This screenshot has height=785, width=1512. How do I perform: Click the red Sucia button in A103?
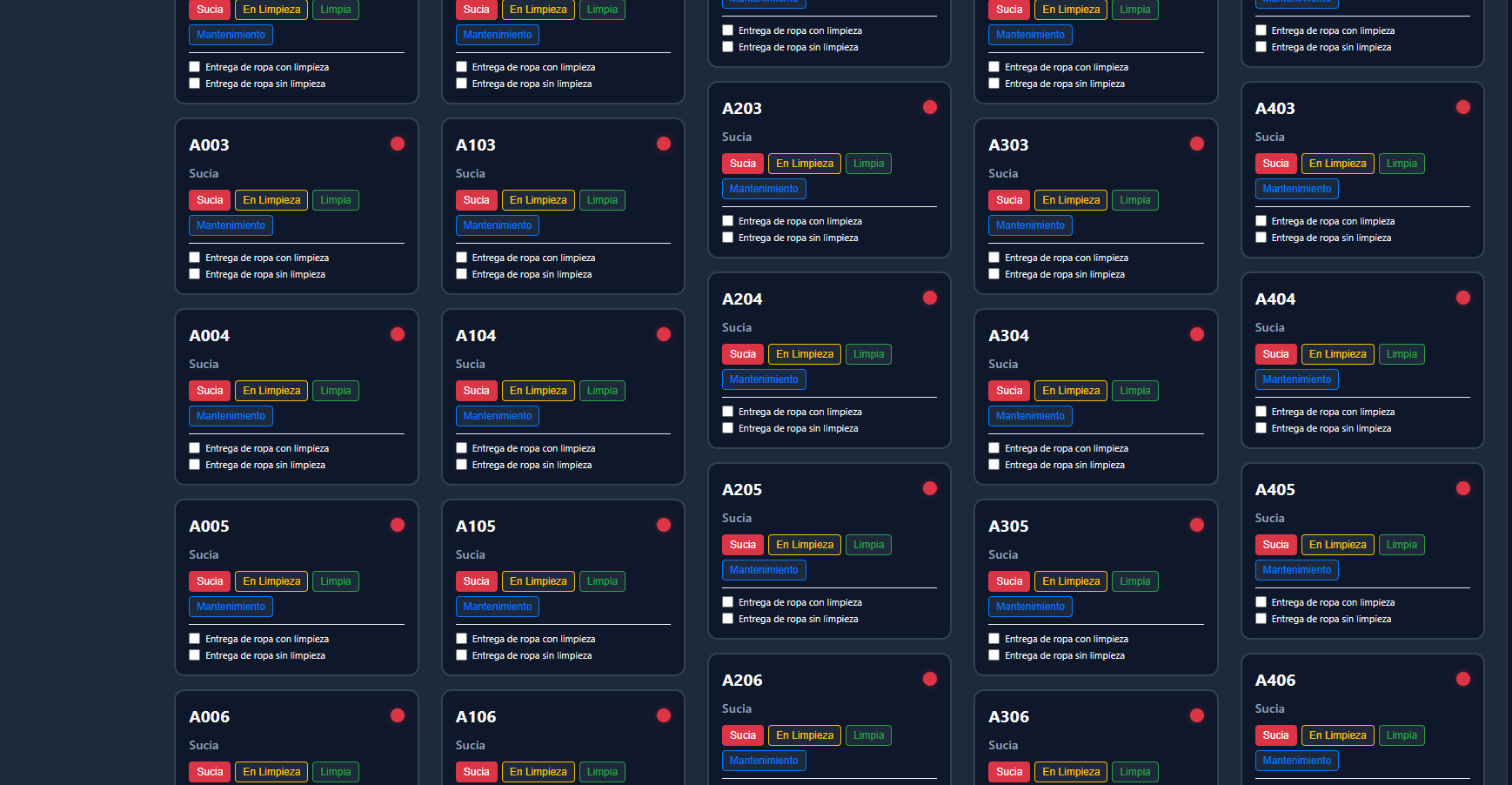tap(476, 200)
